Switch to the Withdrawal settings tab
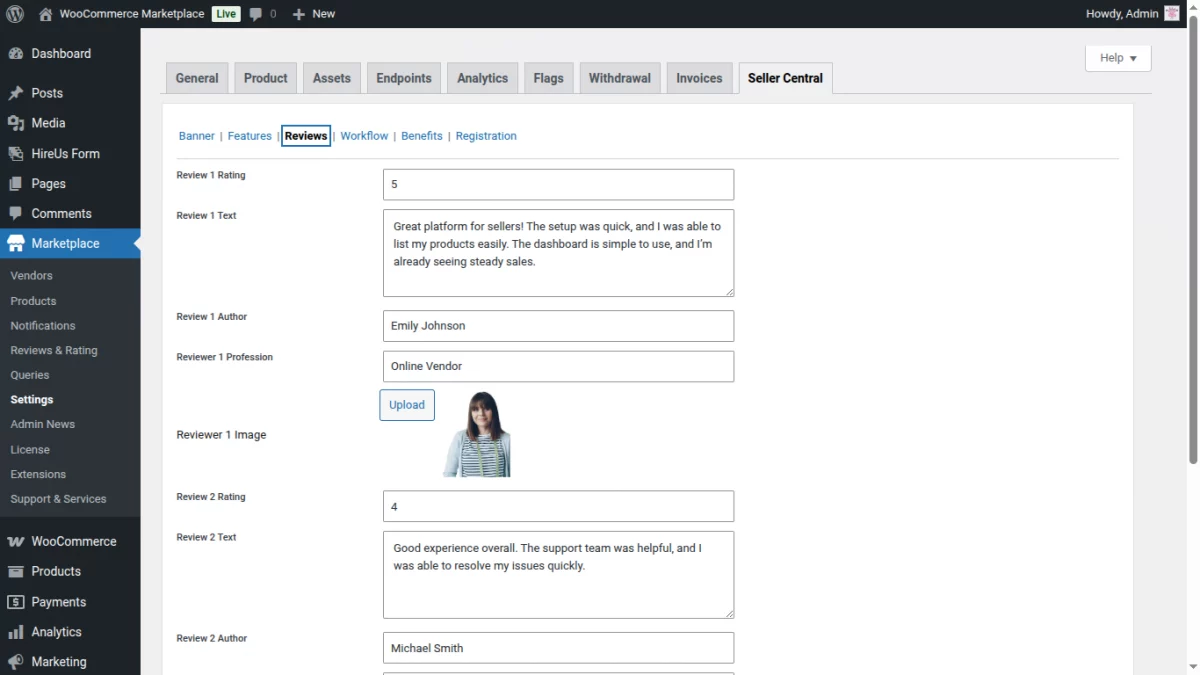Viewport: 1200px width, 675px height. [619, 78]
